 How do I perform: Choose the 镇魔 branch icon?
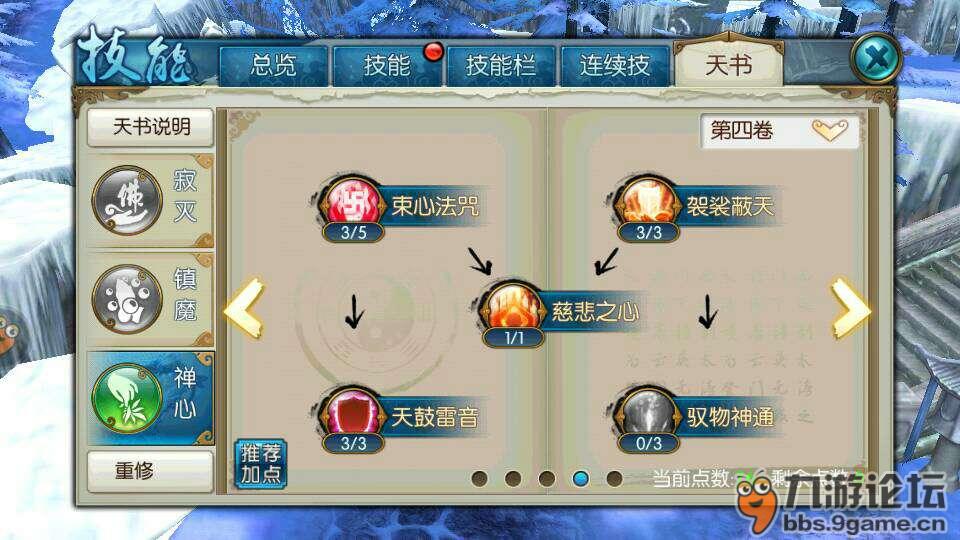pyautogui.click(x=127, y=299)
